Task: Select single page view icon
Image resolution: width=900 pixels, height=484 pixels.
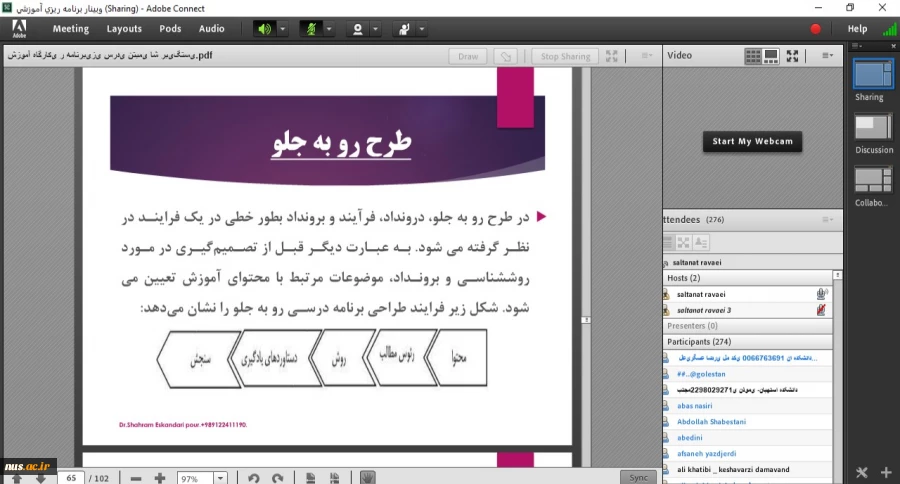Action: point(311,478)
